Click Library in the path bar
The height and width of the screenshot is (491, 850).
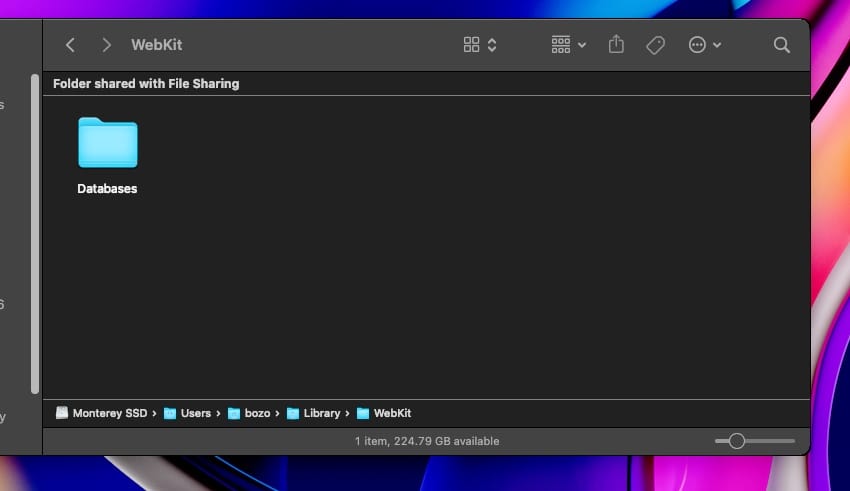(x=314, y=413)
